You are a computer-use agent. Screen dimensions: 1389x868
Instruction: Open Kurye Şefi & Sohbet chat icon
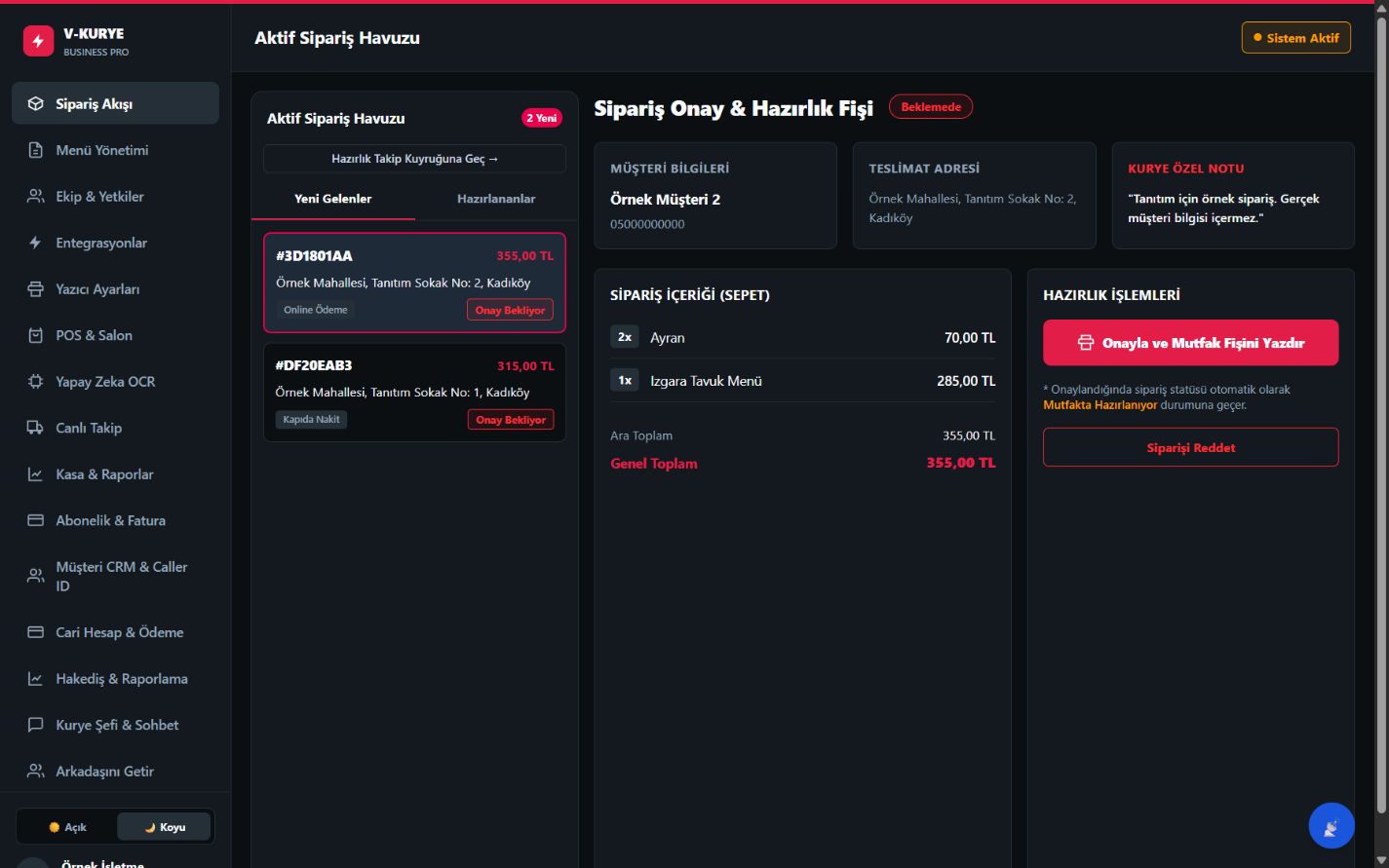36,725
